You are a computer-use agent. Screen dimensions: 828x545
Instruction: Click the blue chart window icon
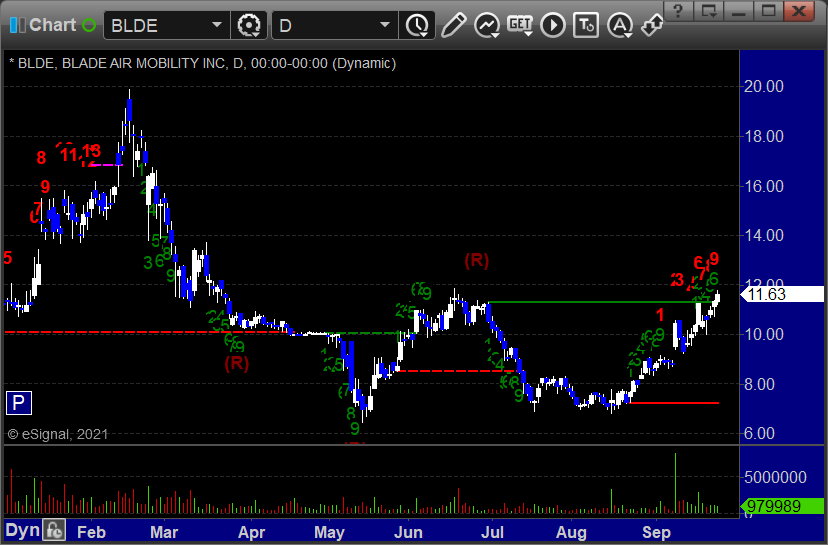17,25
